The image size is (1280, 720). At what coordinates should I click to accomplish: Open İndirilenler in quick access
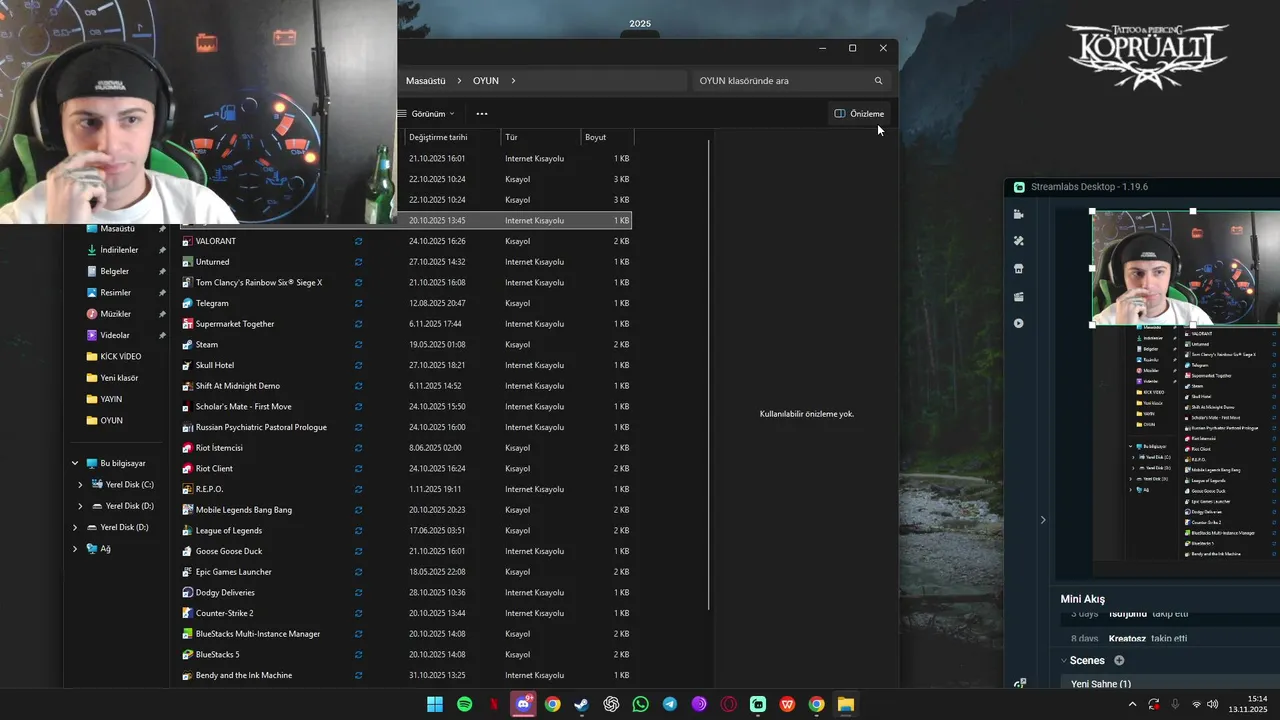point(119,250)
